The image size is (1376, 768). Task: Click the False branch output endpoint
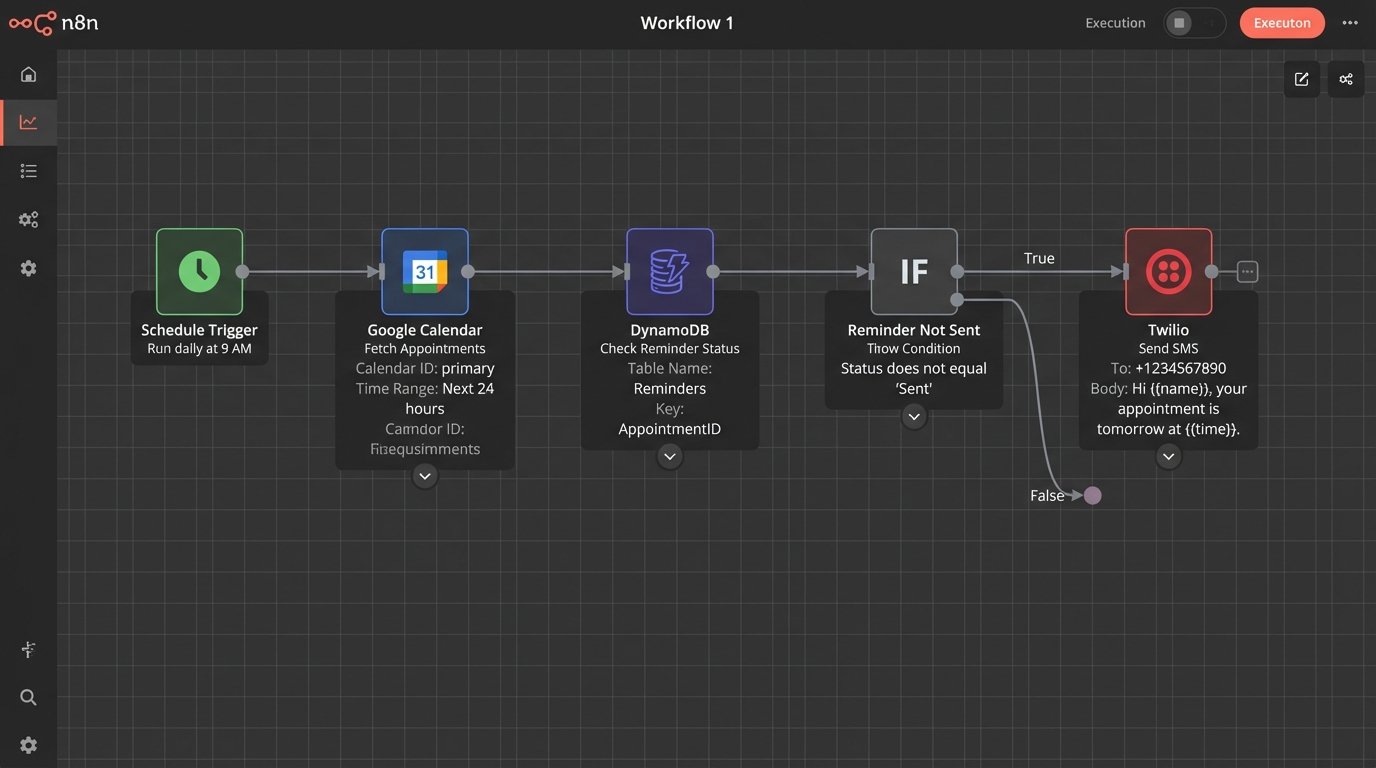tap(1091, 495)
